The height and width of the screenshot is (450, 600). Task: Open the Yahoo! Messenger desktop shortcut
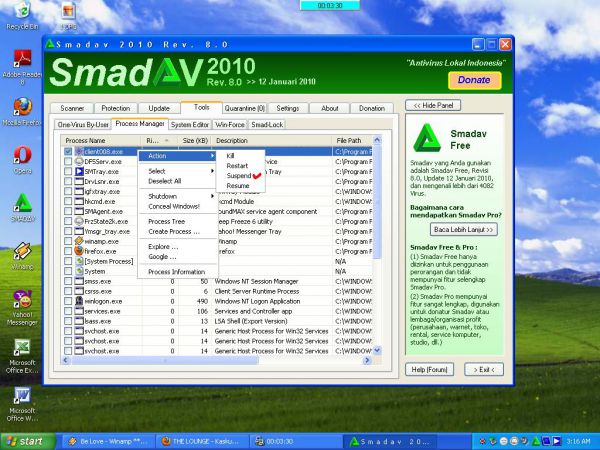tap(22, 308)
